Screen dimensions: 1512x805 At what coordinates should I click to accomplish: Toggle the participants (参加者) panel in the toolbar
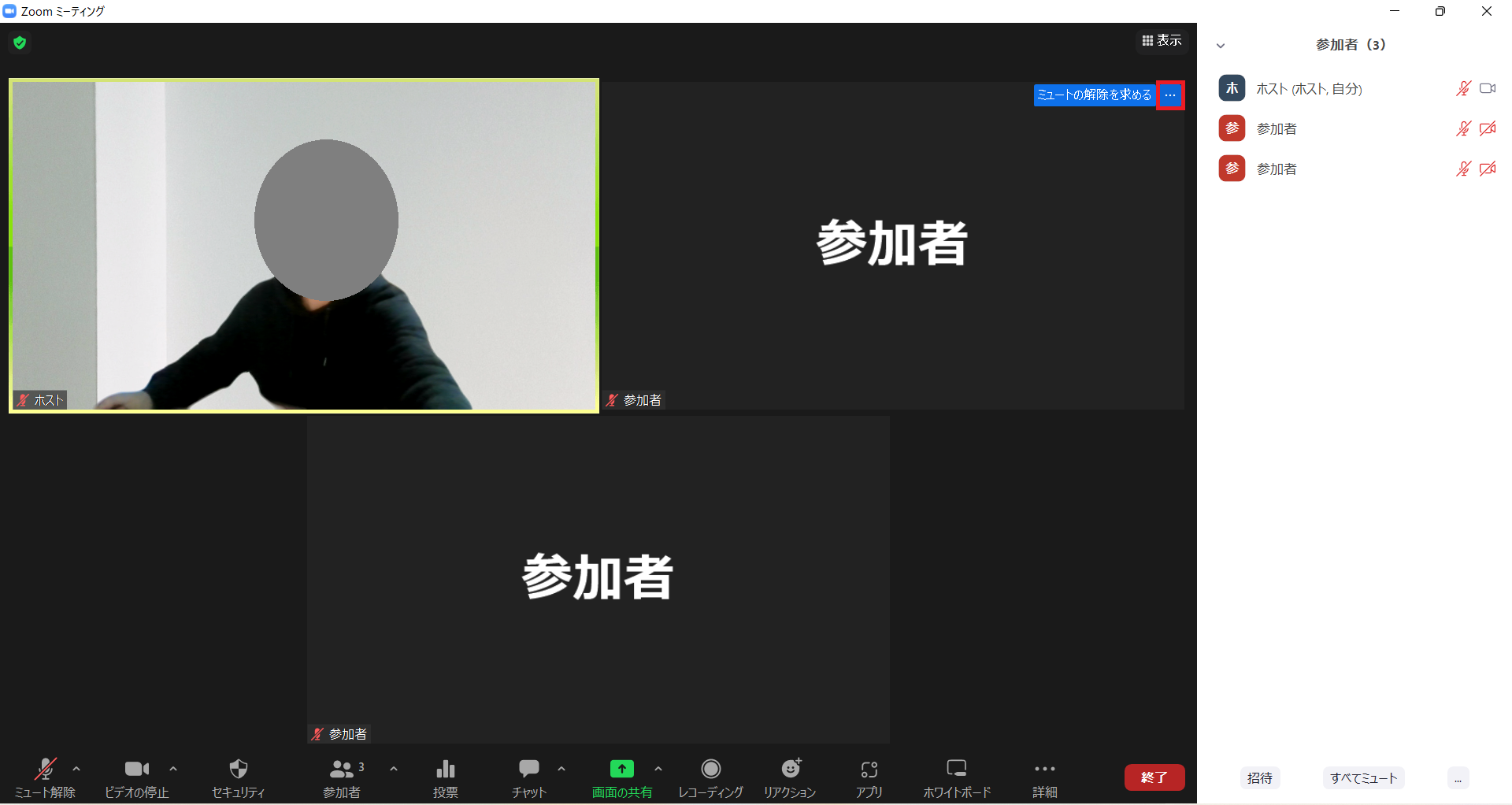pos(342,770)
